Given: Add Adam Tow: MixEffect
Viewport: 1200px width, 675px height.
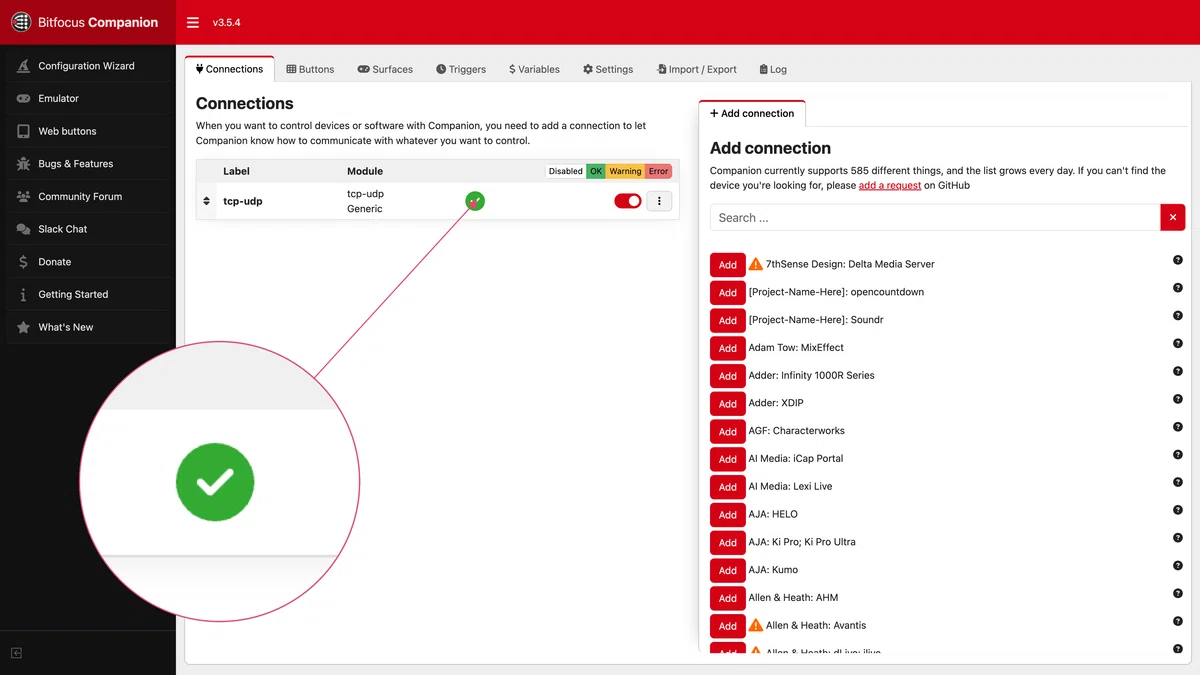Looking at the screenshot, I should coord(727,348).
